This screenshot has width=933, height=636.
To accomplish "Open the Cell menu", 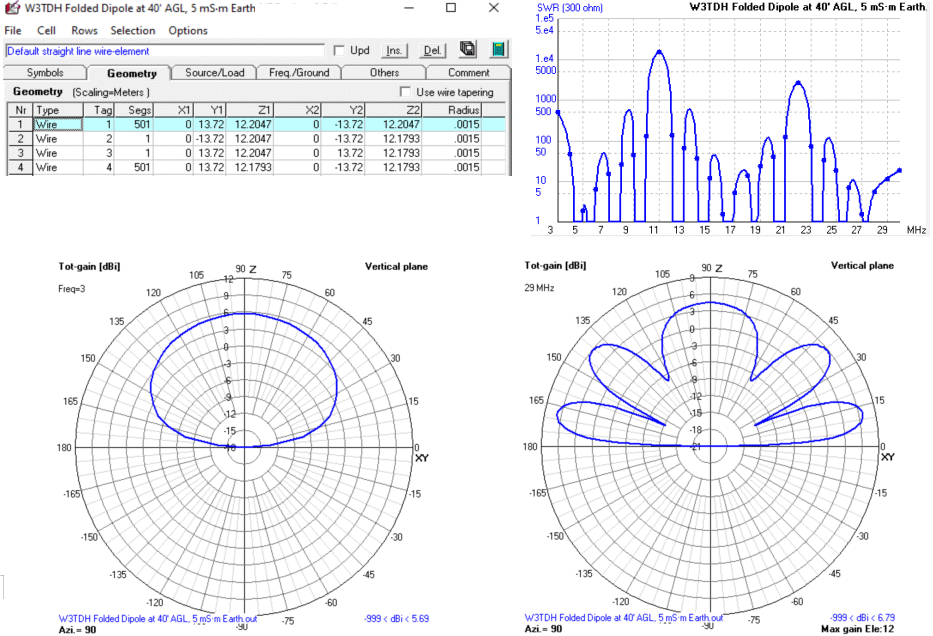I will click(46, 30).
